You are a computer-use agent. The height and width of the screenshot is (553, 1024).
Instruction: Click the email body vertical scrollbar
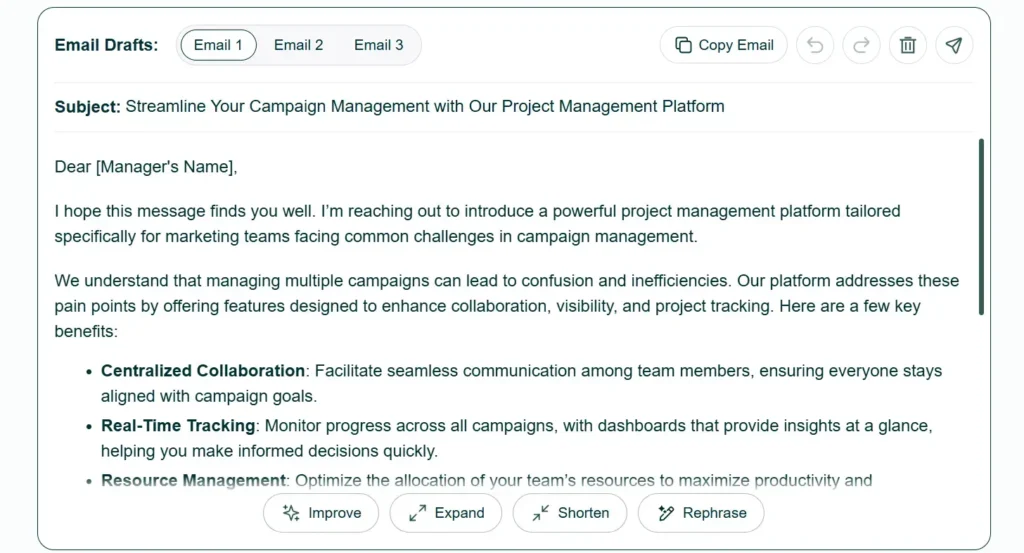pos(981,227)
